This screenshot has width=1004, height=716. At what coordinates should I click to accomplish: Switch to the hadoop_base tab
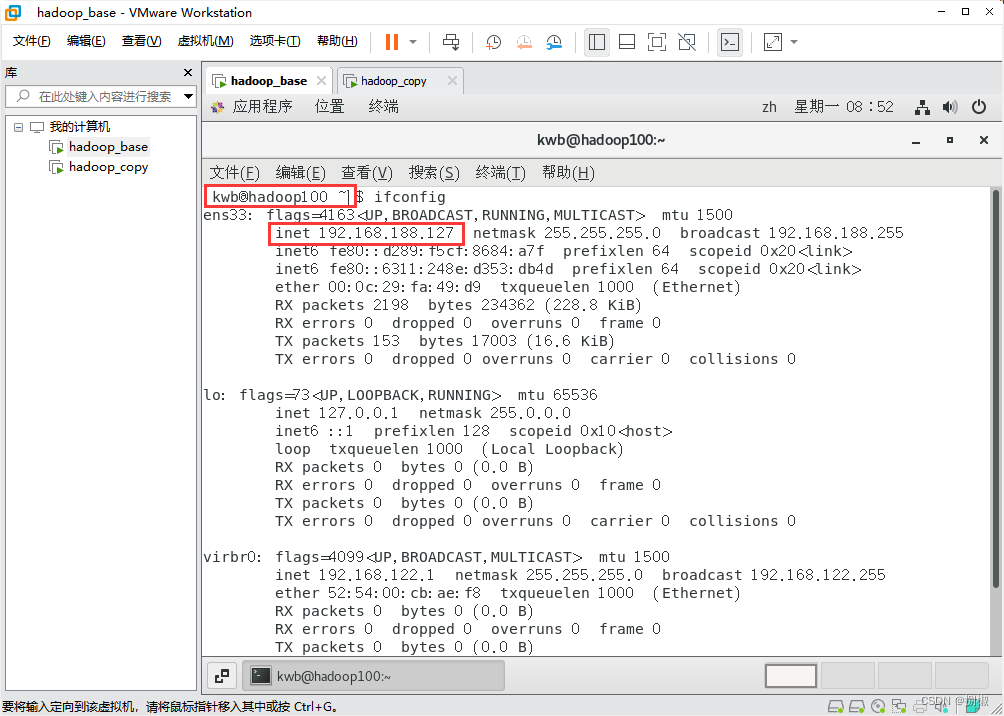(x=269, y=81)
